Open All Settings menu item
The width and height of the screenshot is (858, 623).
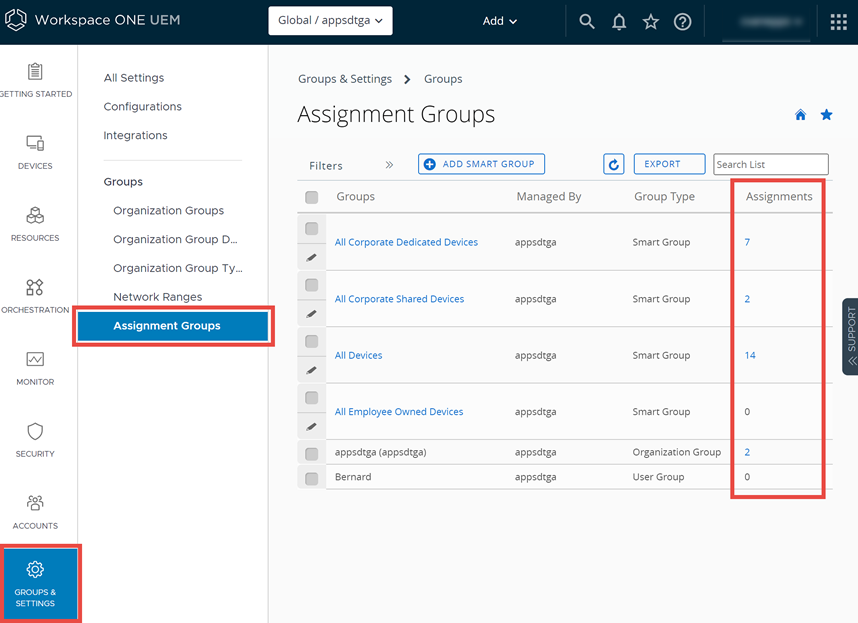pyautogui.click(x=134, y=78)
